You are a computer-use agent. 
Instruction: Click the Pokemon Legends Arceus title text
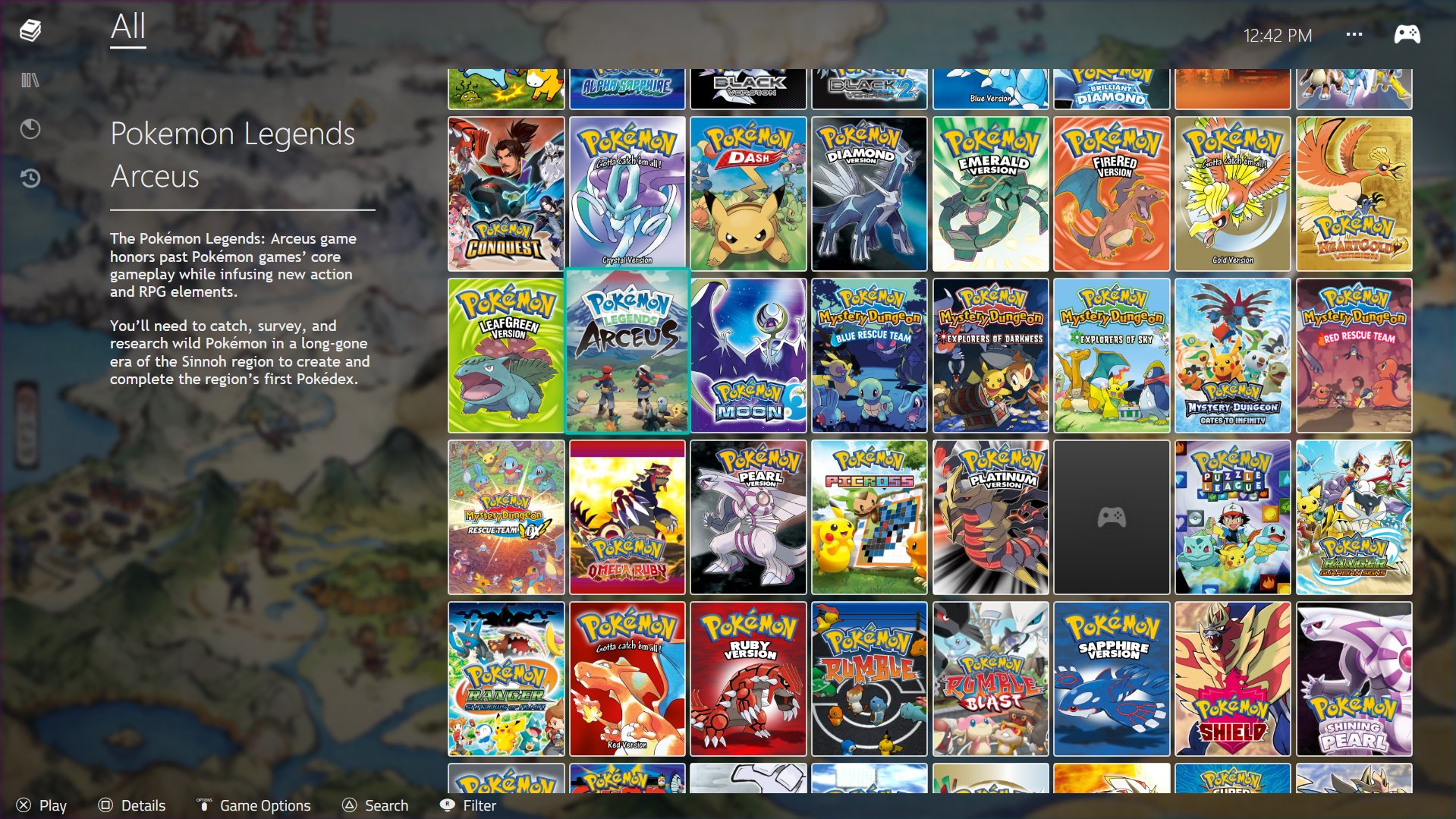click(232, 155)
